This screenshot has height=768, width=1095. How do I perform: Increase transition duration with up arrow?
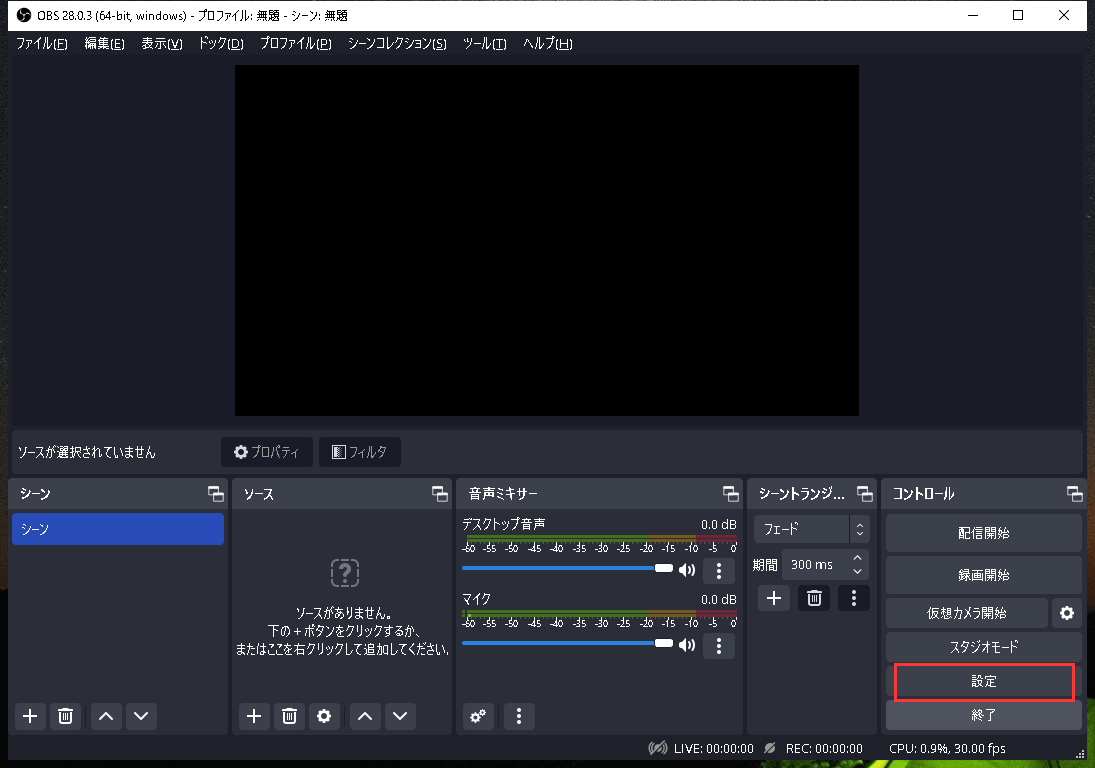point(857,558)
